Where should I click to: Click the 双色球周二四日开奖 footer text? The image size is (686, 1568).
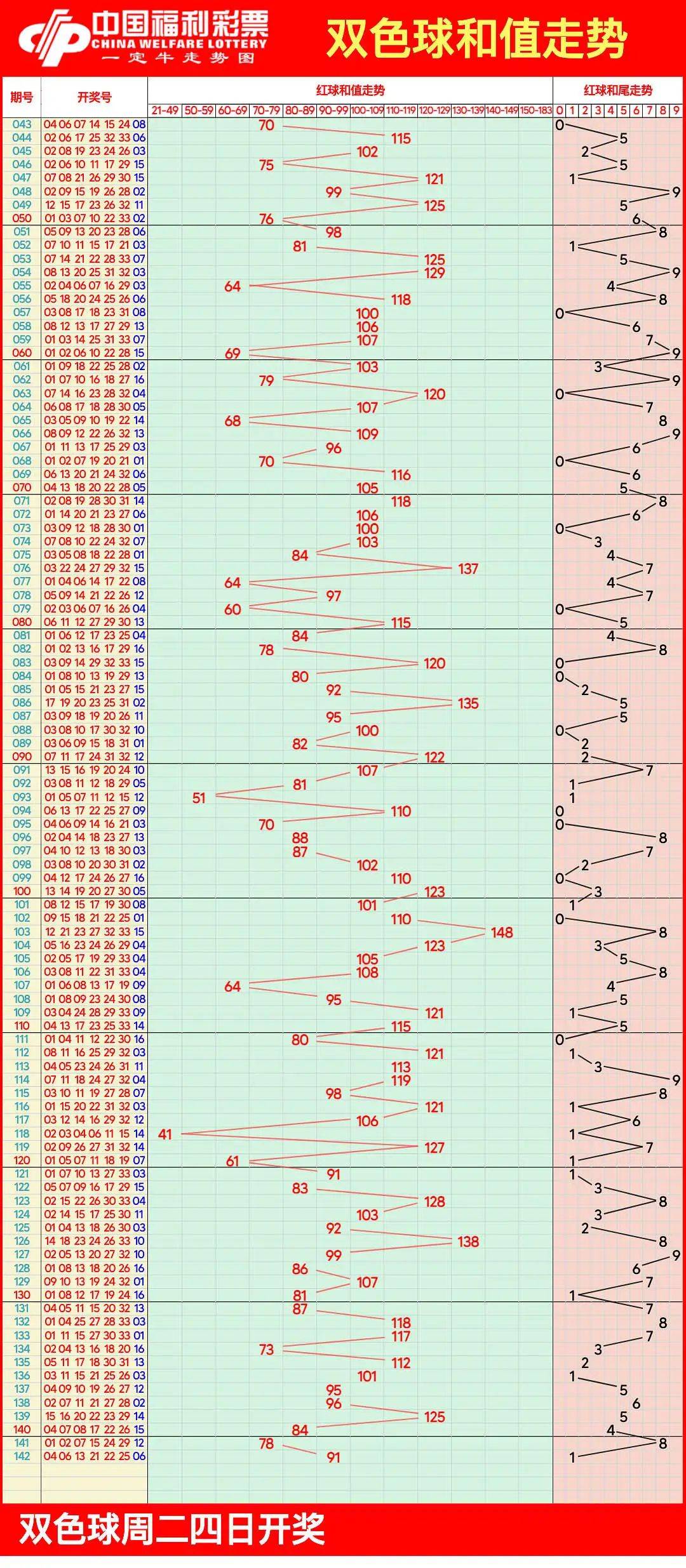pyautogui.click(x=172, y=1530)
